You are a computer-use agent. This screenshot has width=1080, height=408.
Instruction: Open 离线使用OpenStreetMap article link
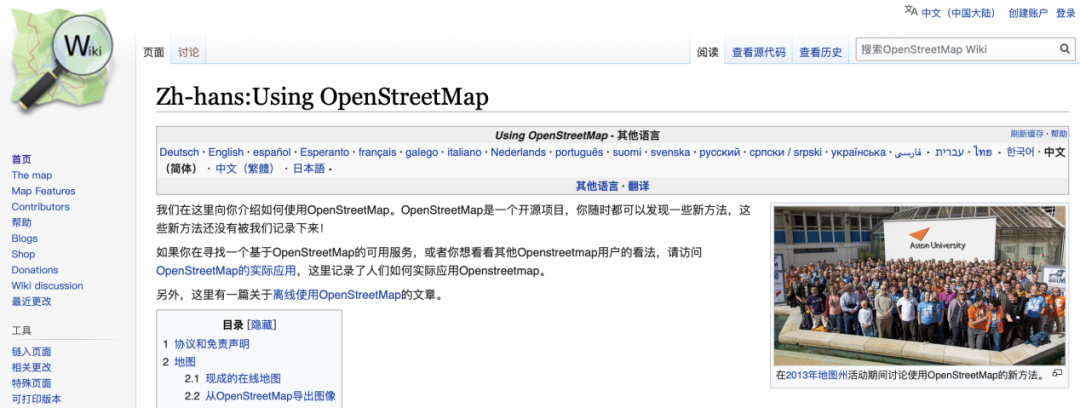point(337,295)
